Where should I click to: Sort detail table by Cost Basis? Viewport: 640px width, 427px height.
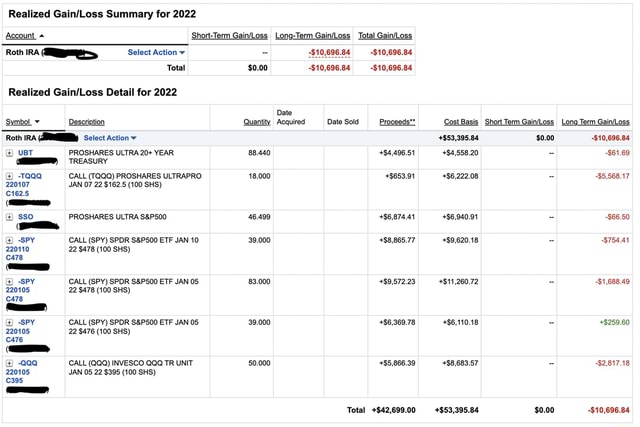[x=461, y=122]
